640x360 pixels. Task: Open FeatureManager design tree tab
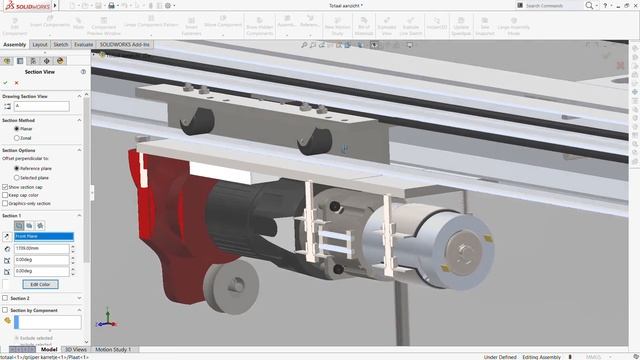click(7, 61)
